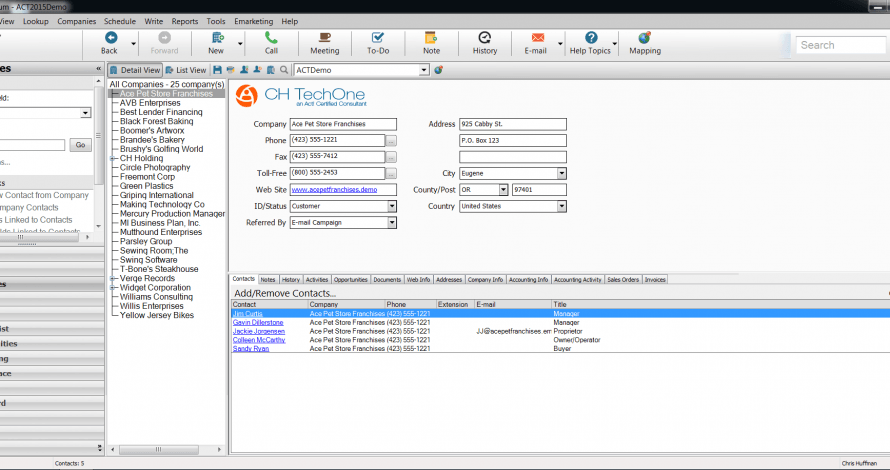Screen dimensions: 890x470
Task: Switch to Detail View
Action: point(135,70)
